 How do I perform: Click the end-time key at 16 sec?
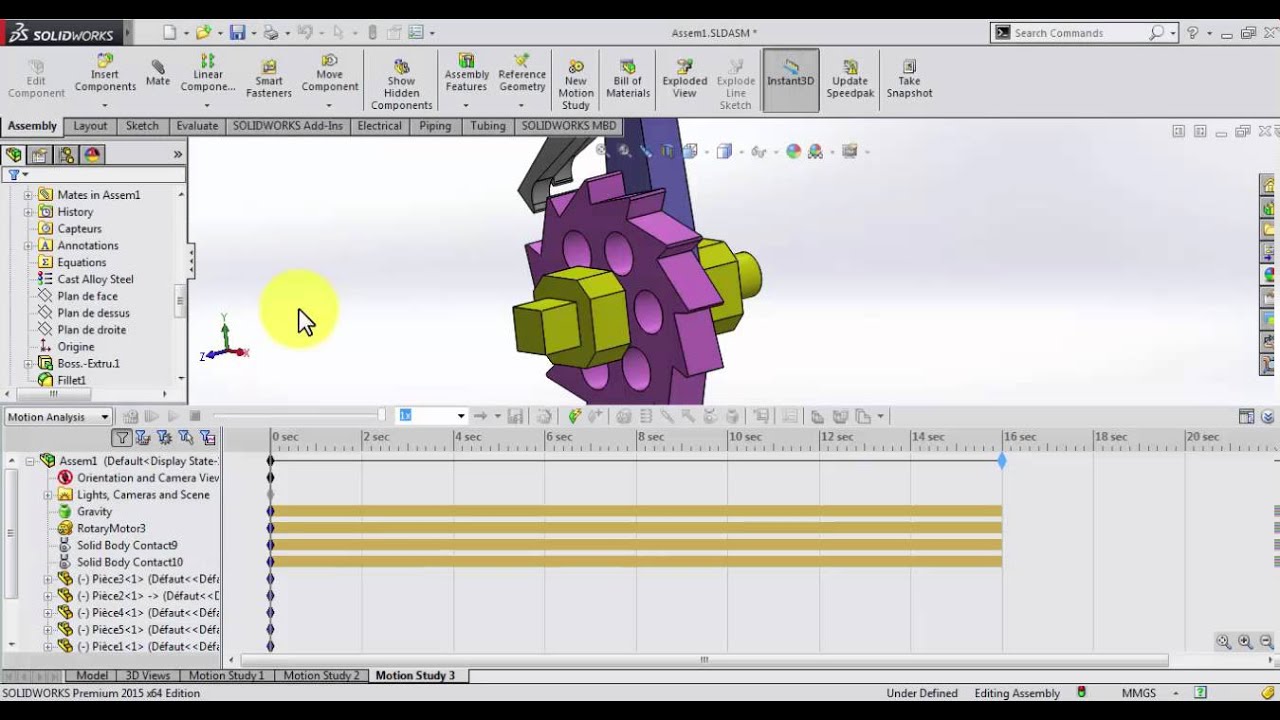[x=1002, y=461]
